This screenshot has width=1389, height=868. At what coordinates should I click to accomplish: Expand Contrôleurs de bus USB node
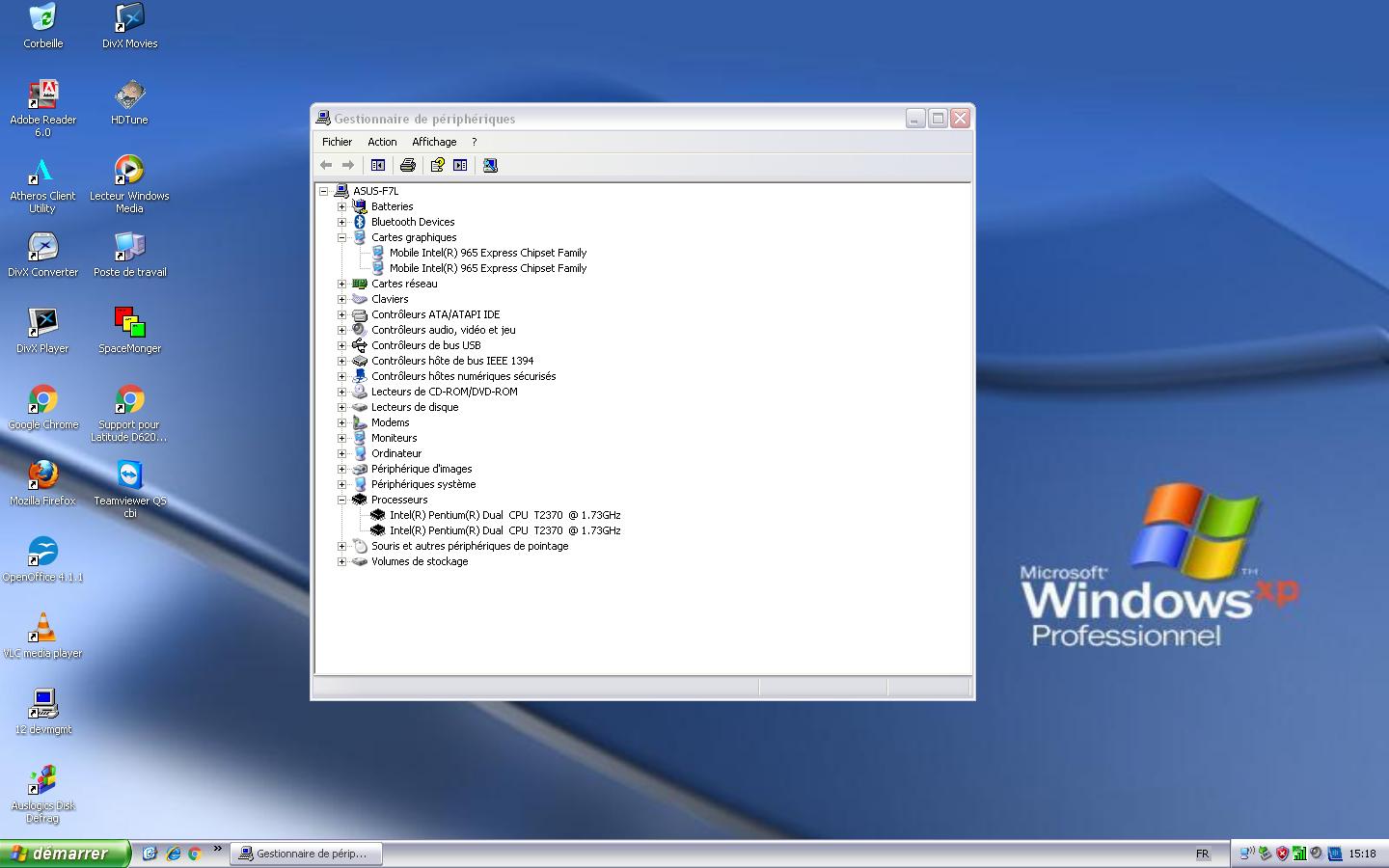pos(341,345)
